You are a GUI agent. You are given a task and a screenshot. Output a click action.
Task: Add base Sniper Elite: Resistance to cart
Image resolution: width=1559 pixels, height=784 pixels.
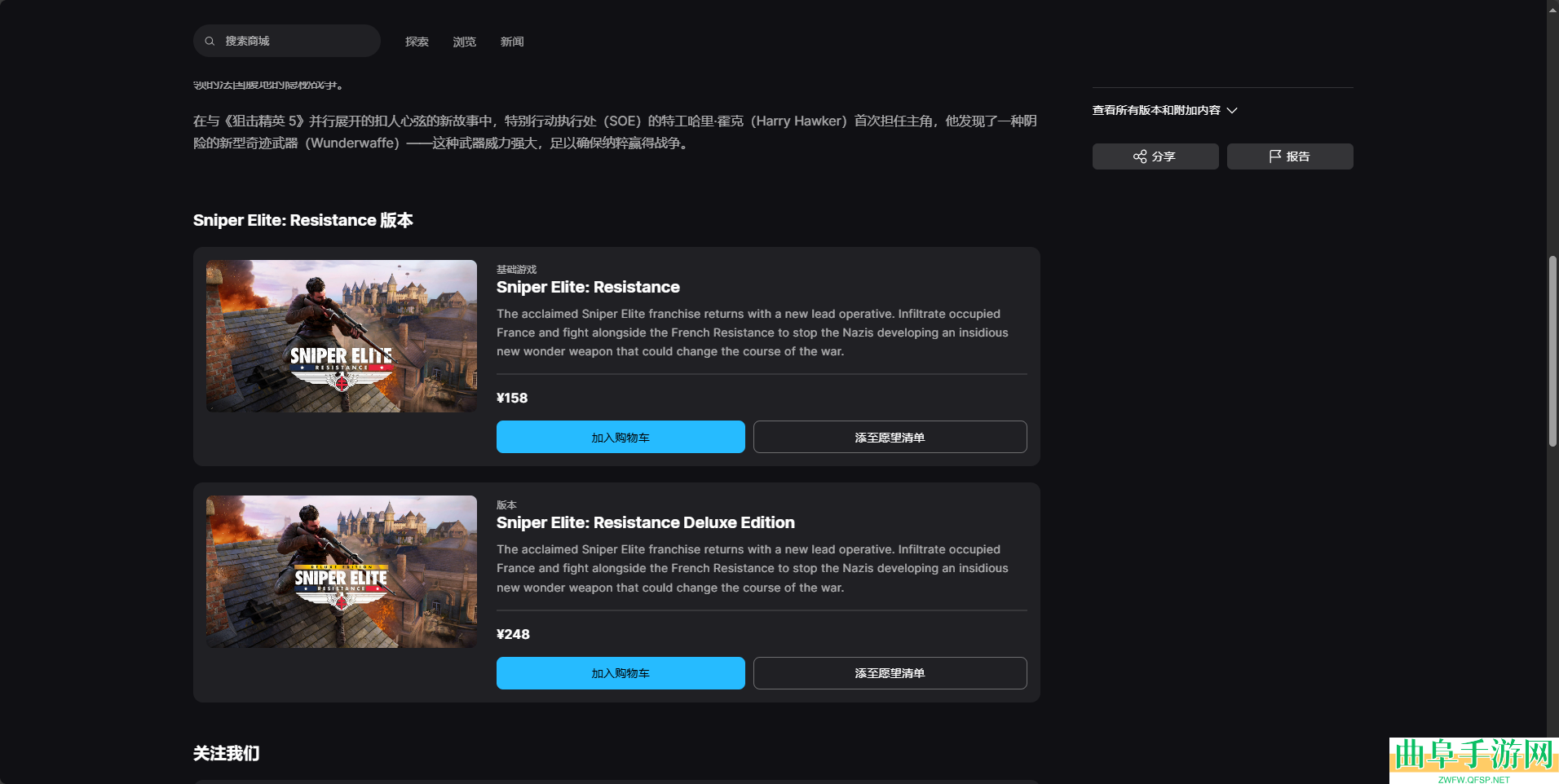[x=620, y=437]
